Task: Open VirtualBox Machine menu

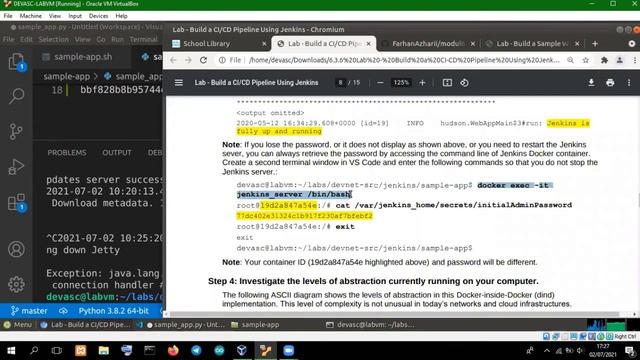Action: (31, 16)
